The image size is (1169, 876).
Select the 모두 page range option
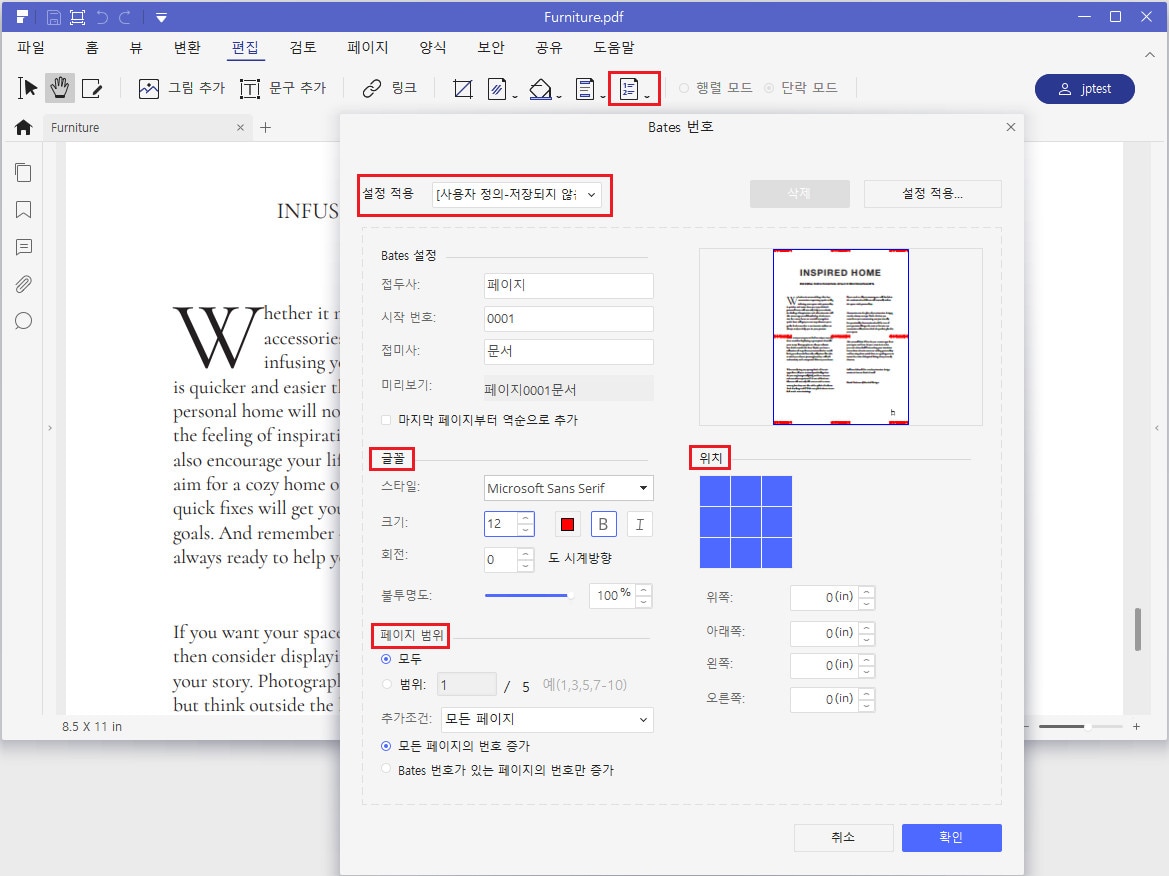pos(386,659)
